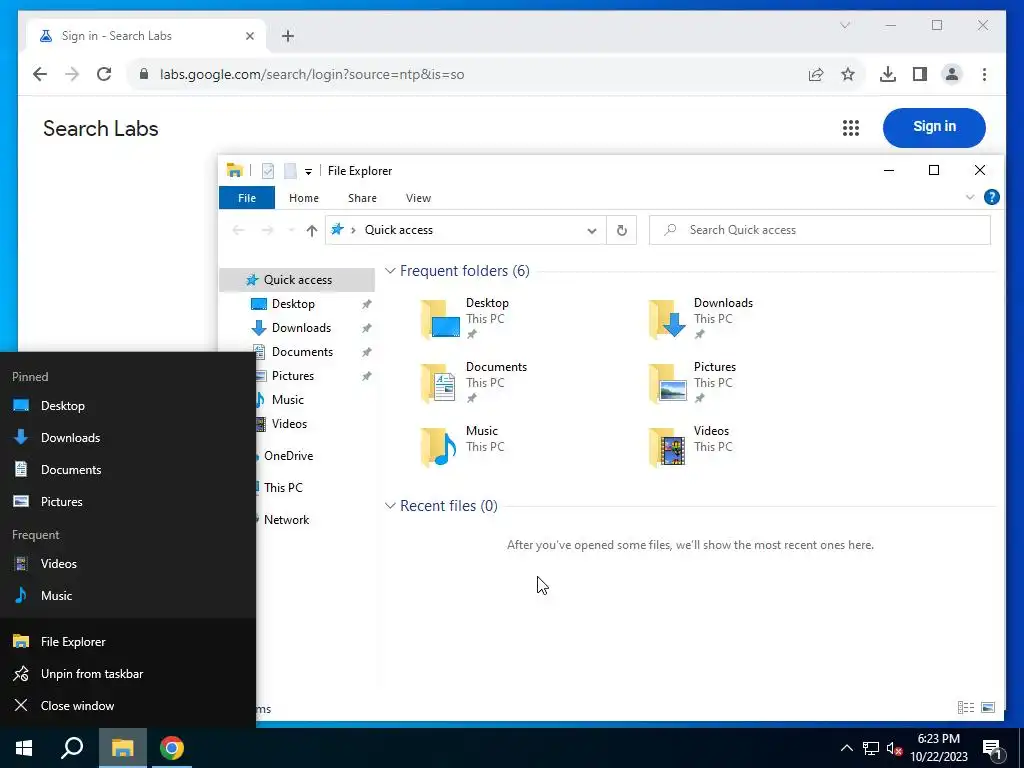Open the Share ribbon tab

(362, 198)
